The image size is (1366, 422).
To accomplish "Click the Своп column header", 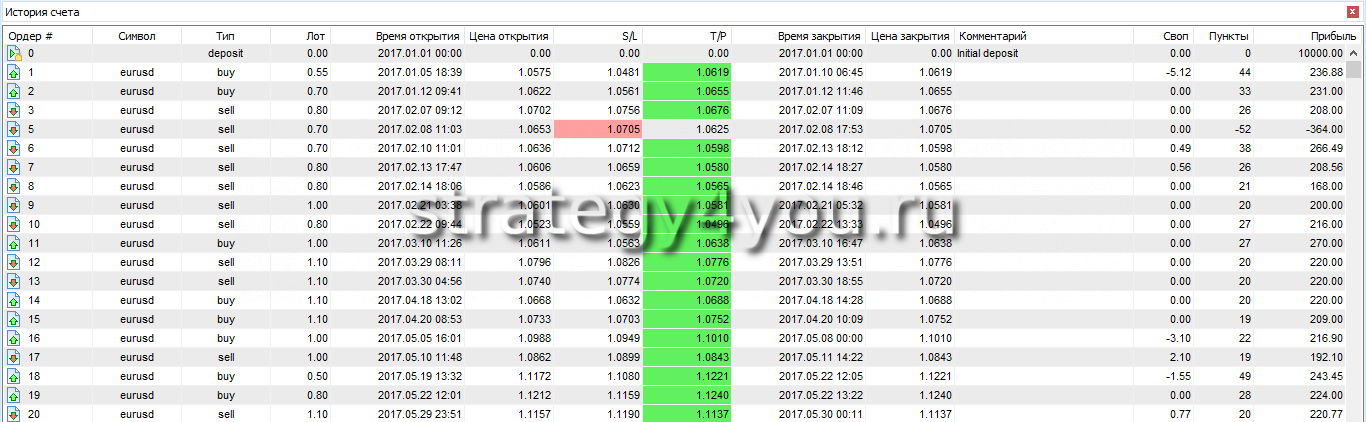I will pos(1176,35).
